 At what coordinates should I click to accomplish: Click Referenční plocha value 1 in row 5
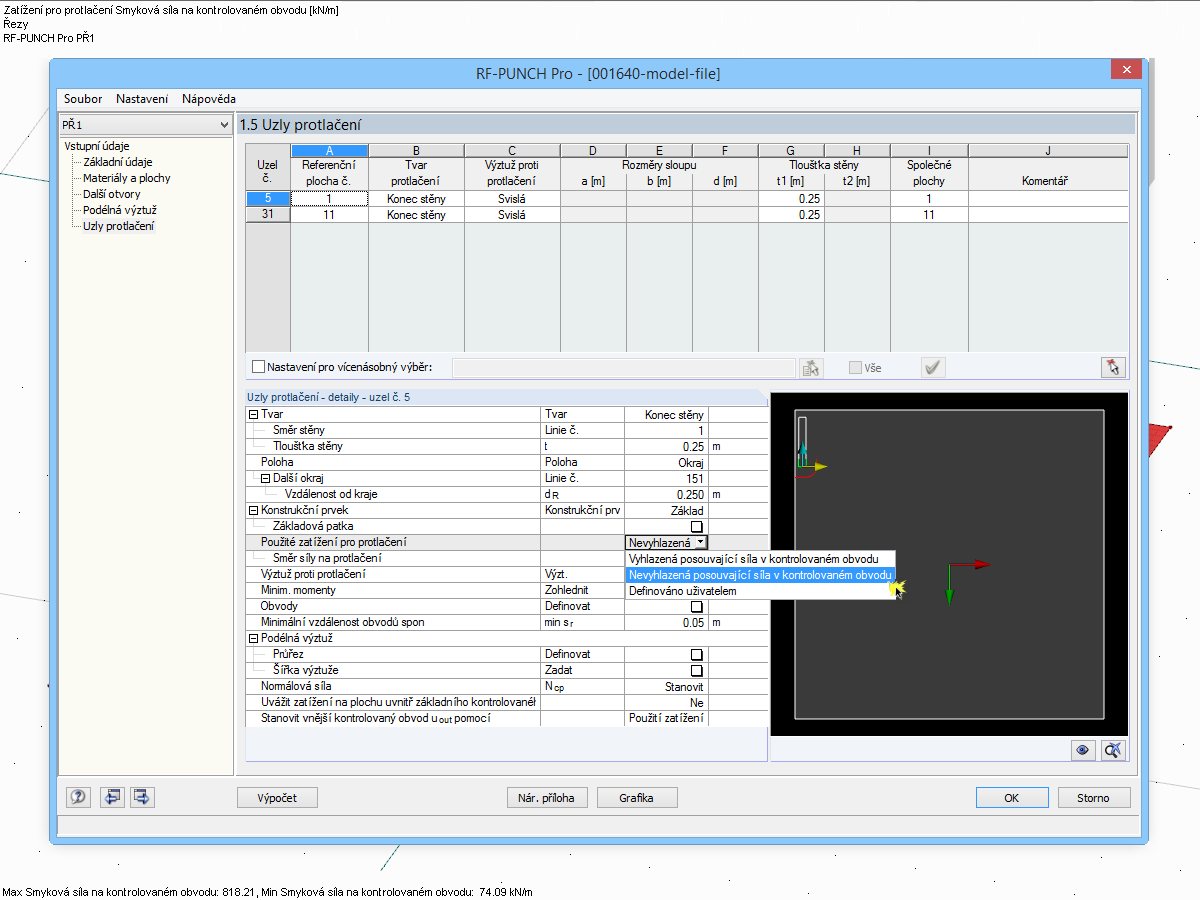pos(329,198)
